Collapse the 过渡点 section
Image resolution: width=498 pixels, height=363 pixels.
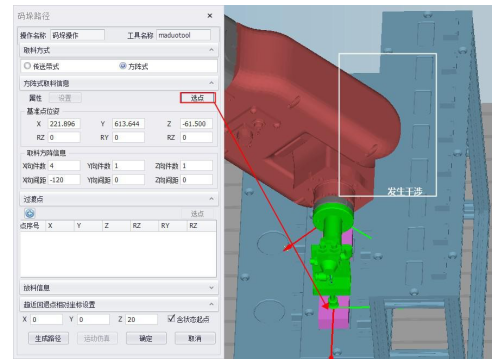[x=211, y=199]
